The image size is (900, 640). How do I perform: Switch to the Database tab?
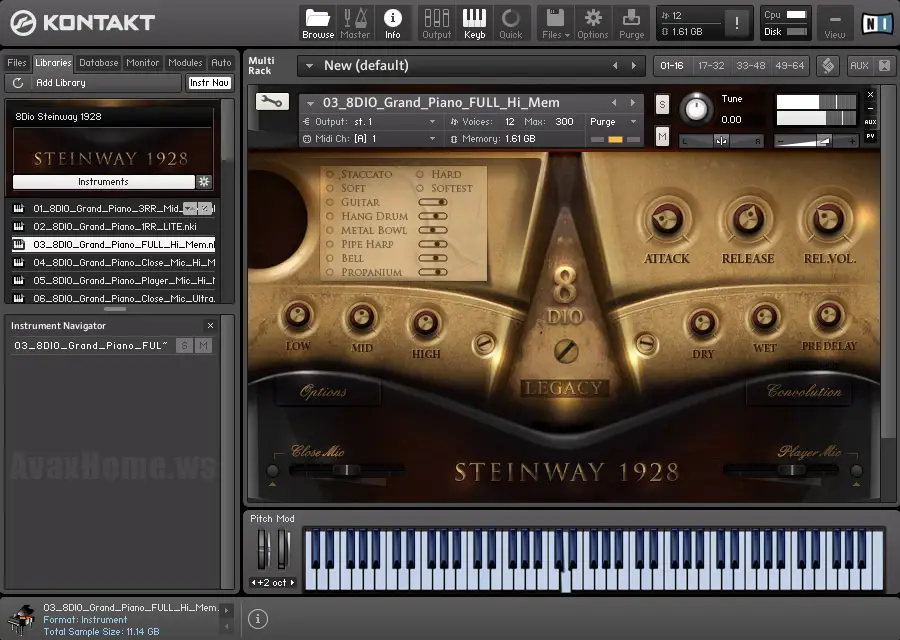click(x=99, y=63)
